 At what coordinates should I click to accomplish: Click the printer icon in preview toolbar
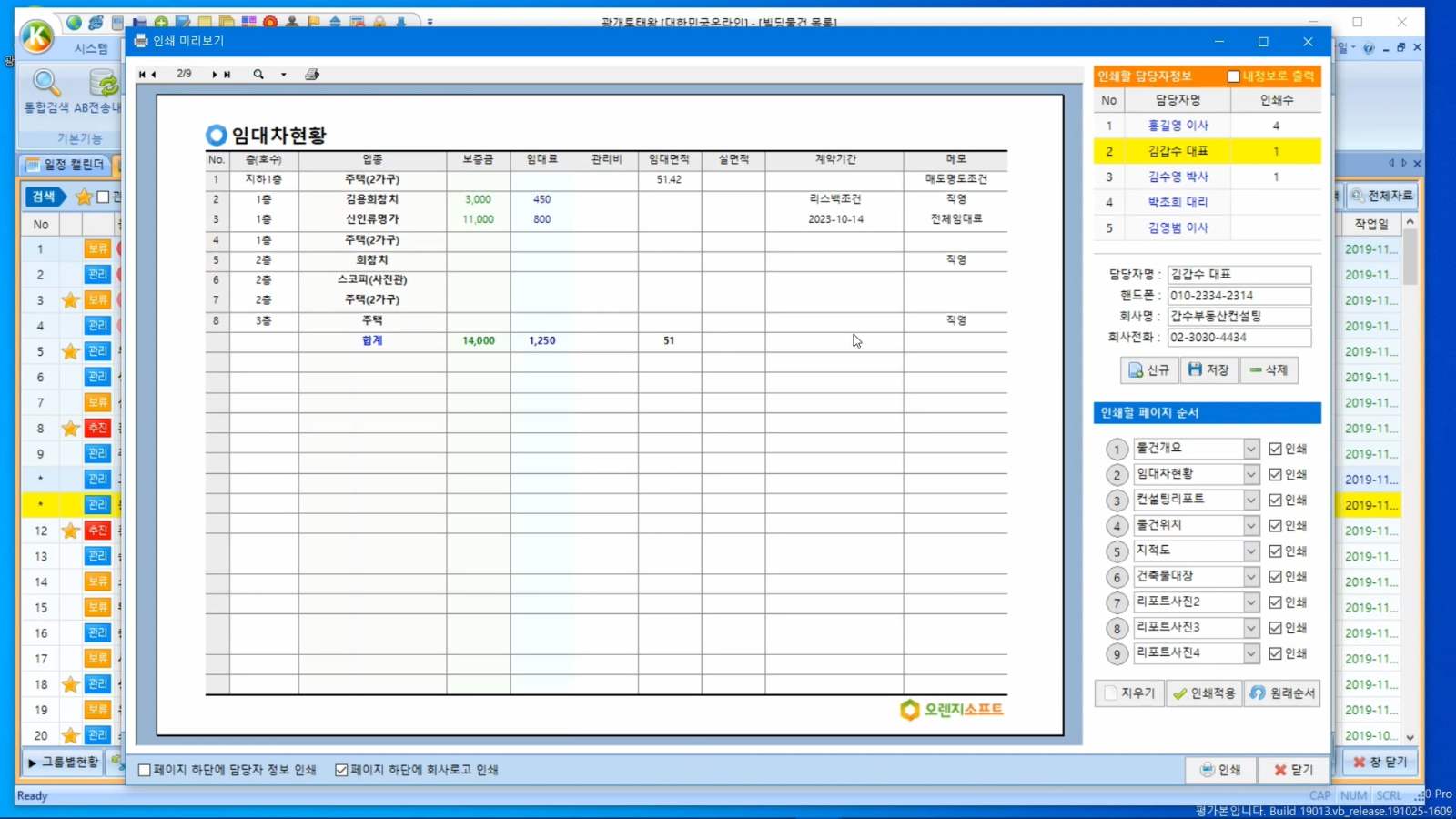[312, 75]
